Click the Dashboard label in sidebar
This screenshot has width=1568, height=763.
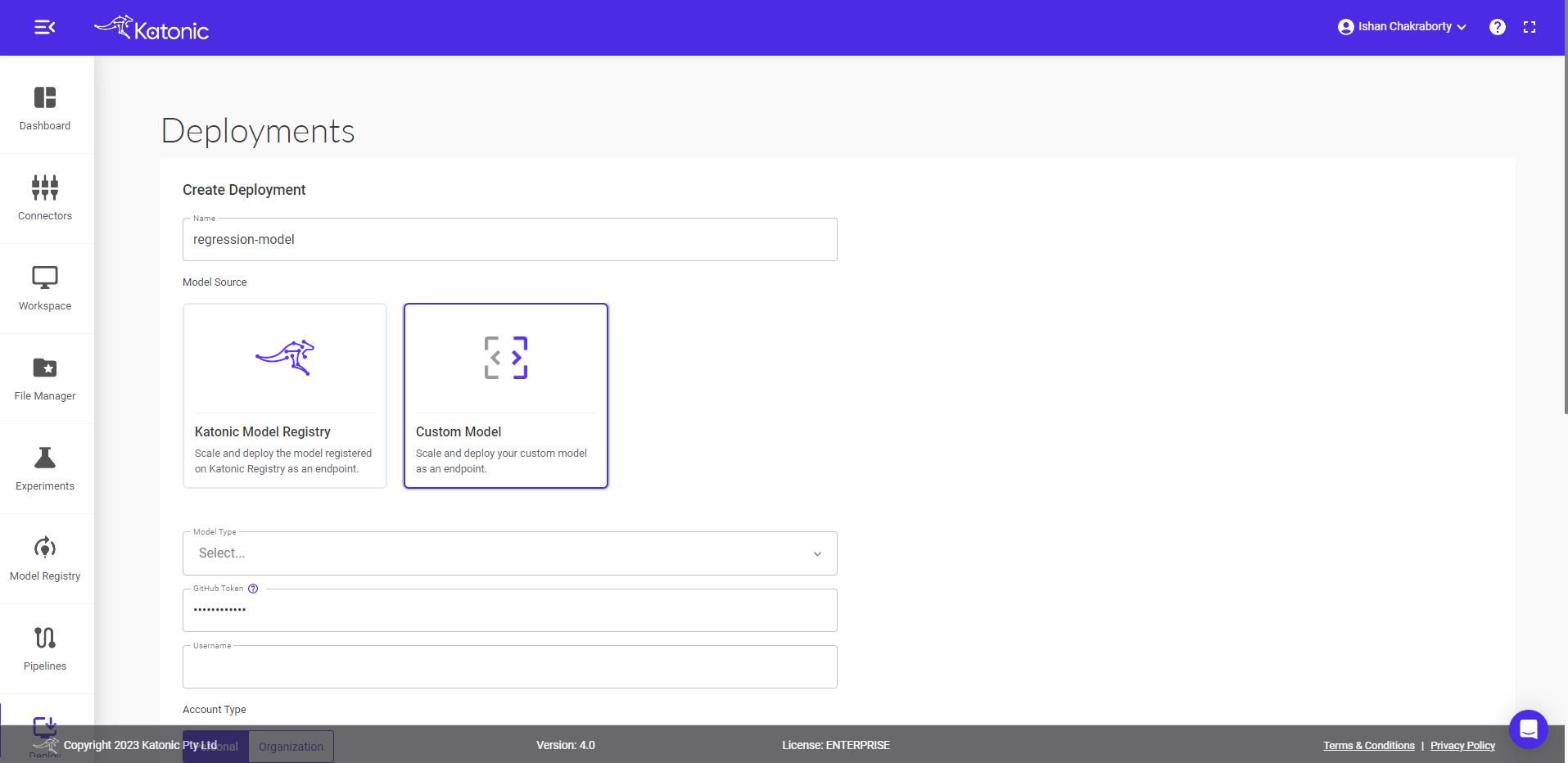tap(45, 126)
